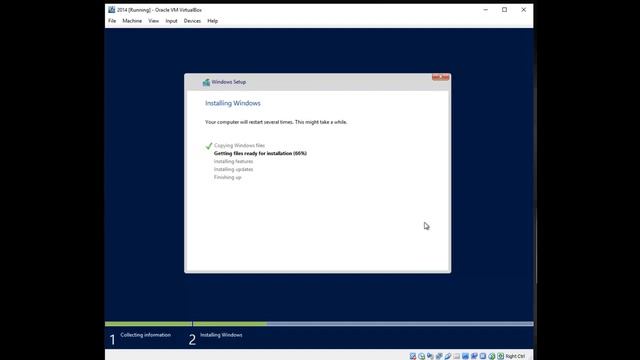This screenshot has width=640, height=360.
Task: Click the Right Ctrl host key label
Action: coord(516,356)
